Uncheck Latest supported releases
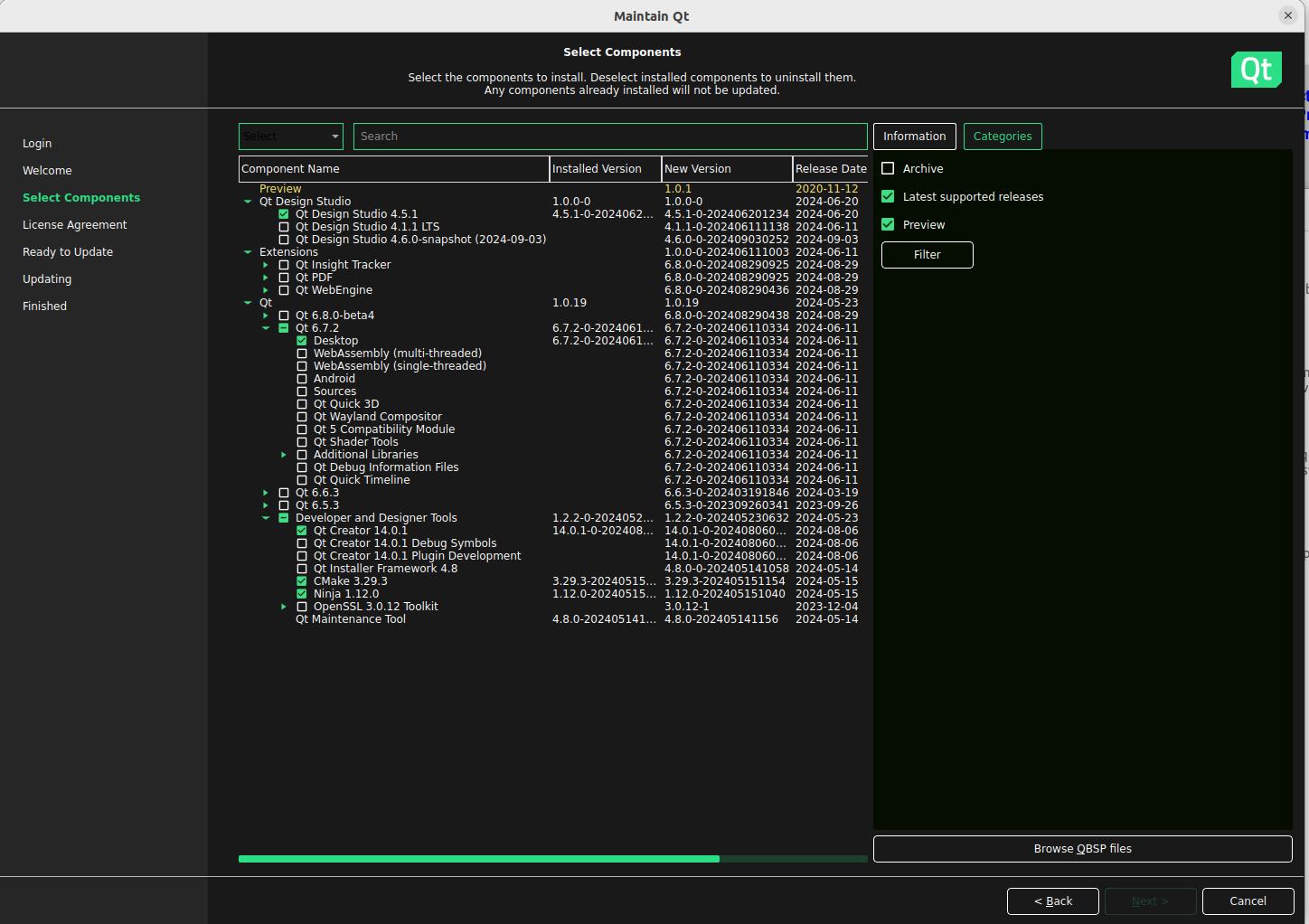This screenshot has width=1309, height=924. [x=888, y=196]
